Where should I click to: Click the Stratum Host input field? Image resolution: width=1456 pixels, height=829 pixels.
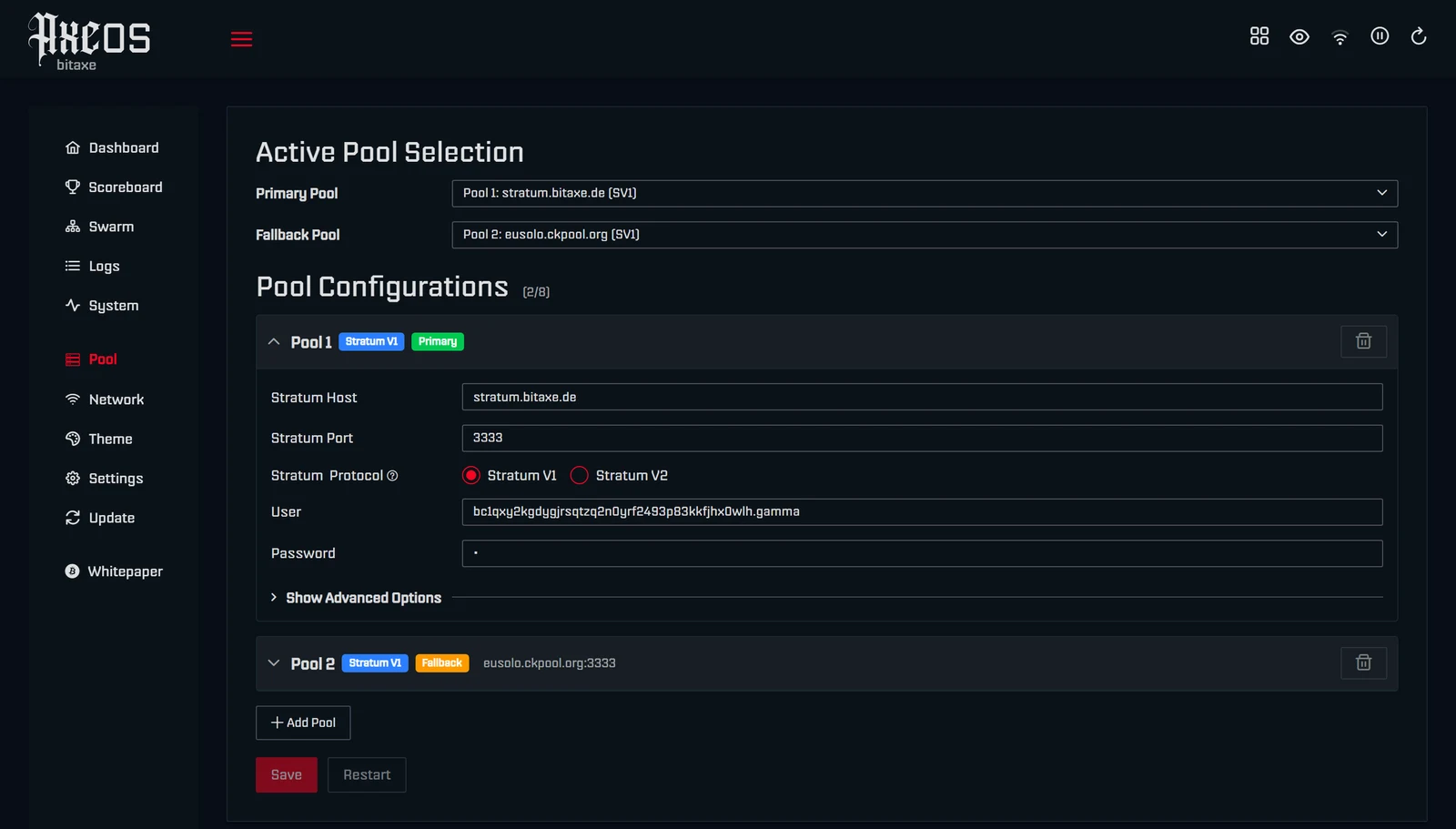(x=922, y=397)
